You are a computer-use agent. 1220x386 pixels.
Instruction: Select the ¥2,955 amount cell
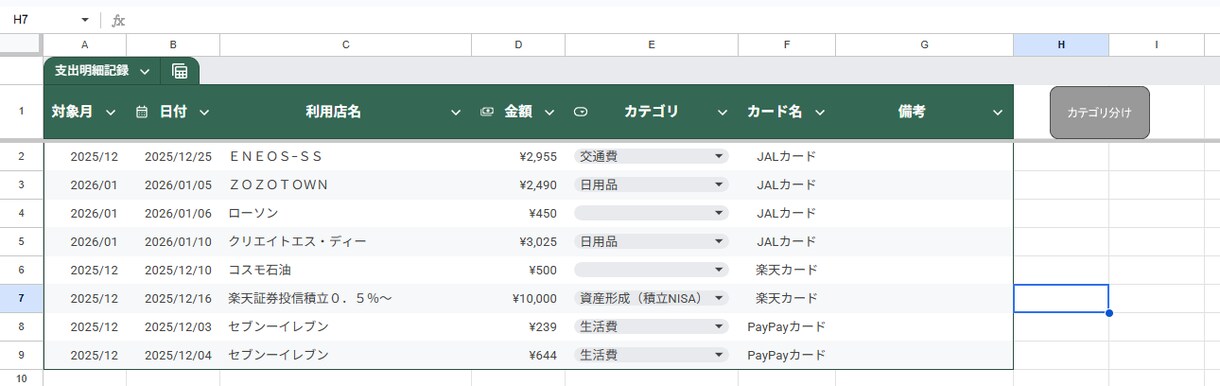[x=518, y=157]
